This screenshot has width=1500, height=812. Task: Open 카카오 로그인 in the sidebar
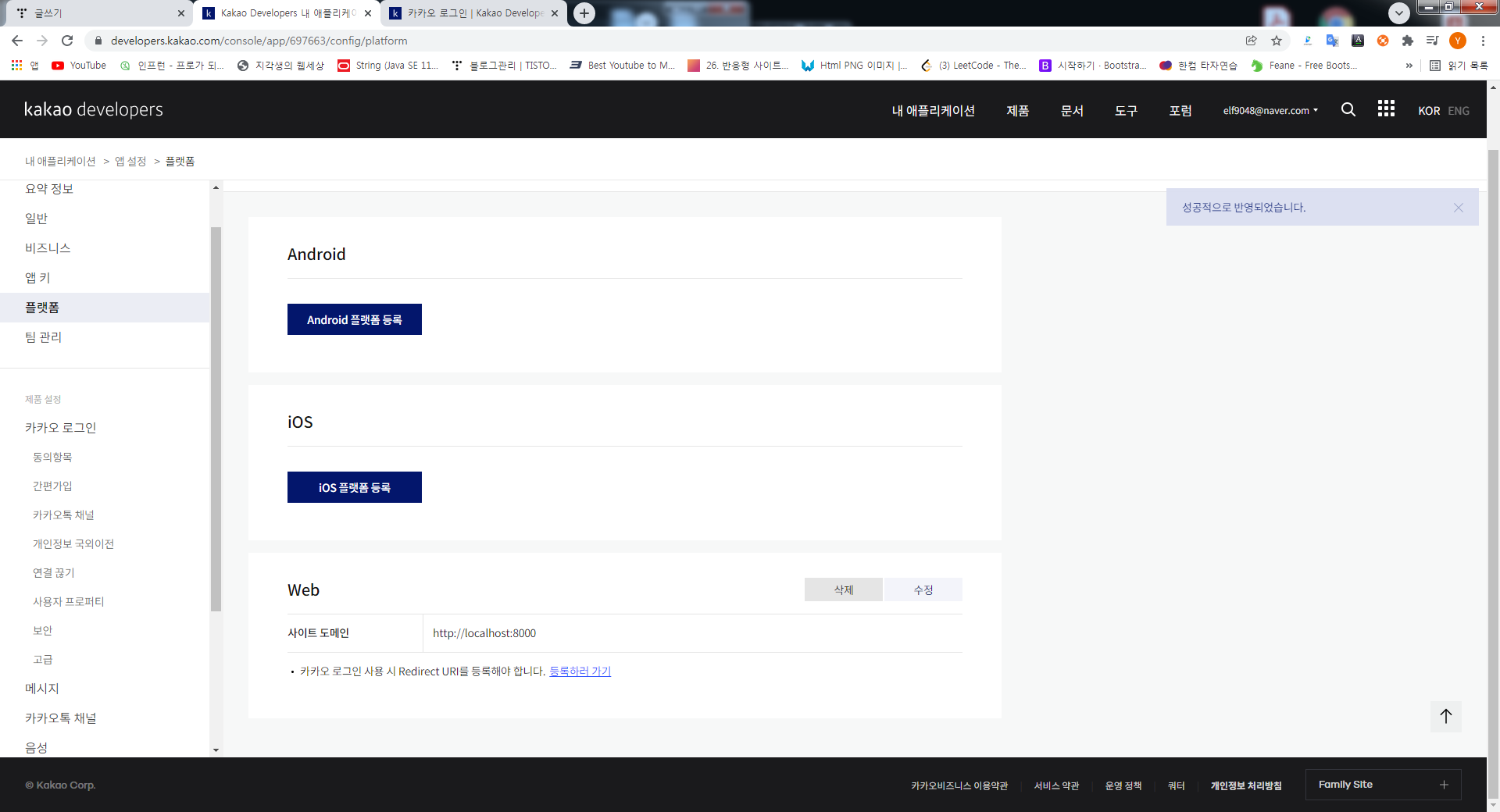[x=60, y=428]
